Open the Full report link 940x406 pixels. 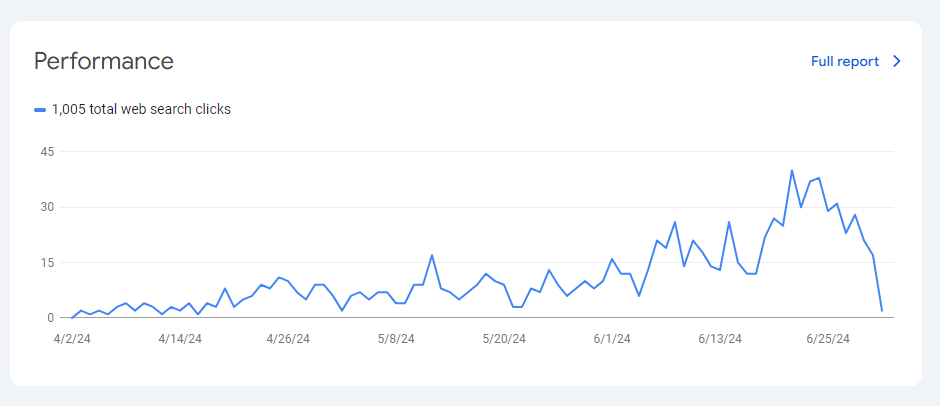click(844, 61)
